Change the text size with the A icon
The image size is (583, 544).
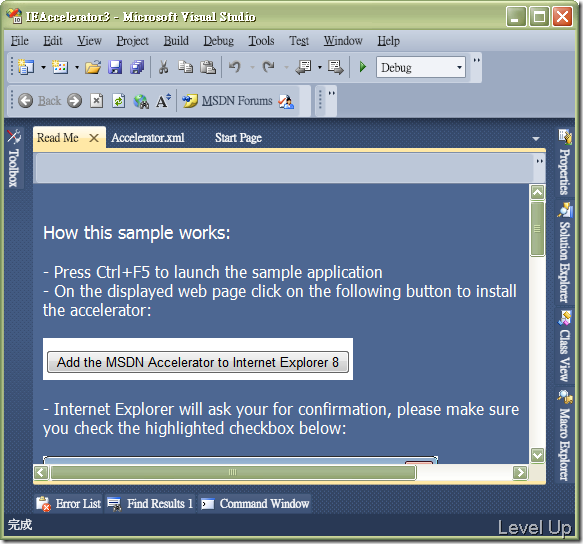[163, 101]
